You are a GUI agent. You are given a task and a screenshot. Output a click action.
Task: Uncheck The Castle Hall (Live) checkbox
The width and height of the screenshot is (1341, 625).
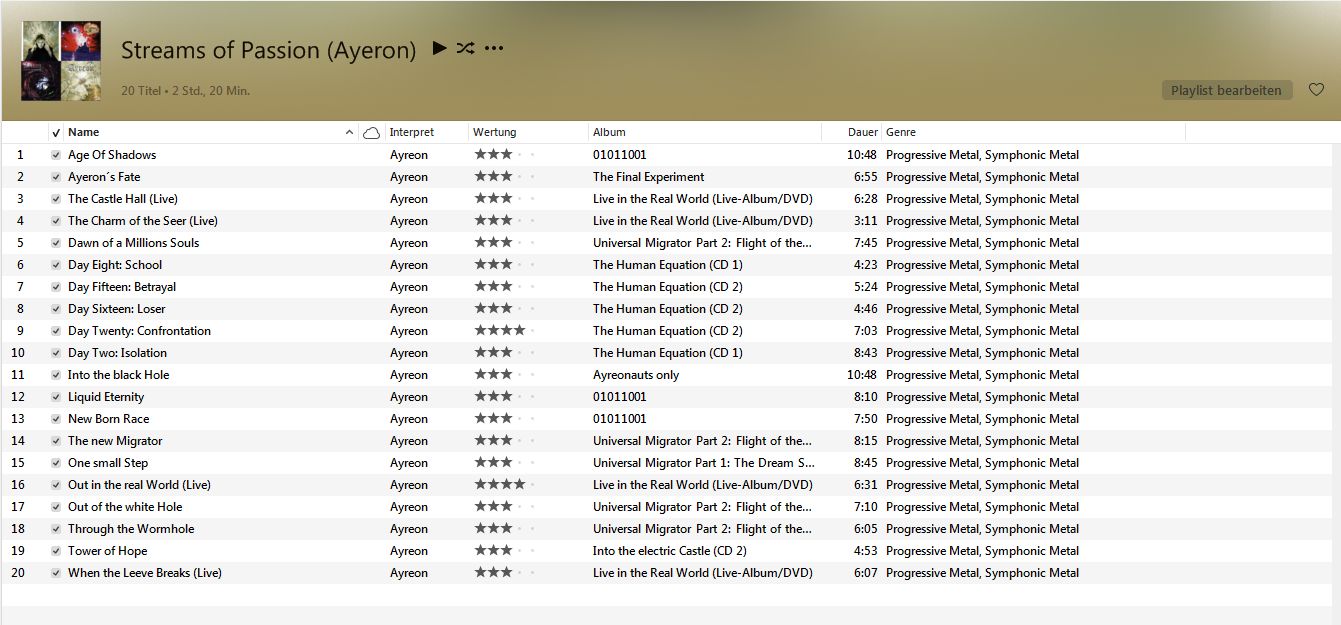point(56,199)
